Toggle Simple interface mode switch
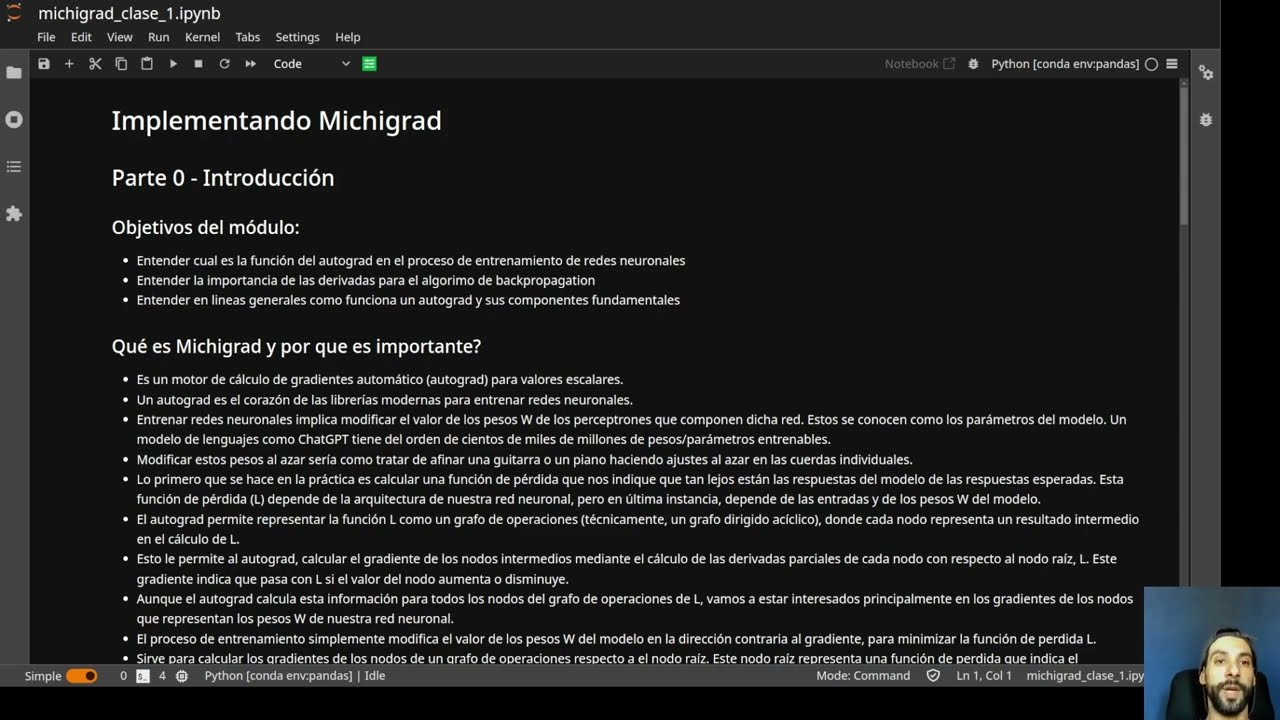1280x720 pixels. point(82,676)
